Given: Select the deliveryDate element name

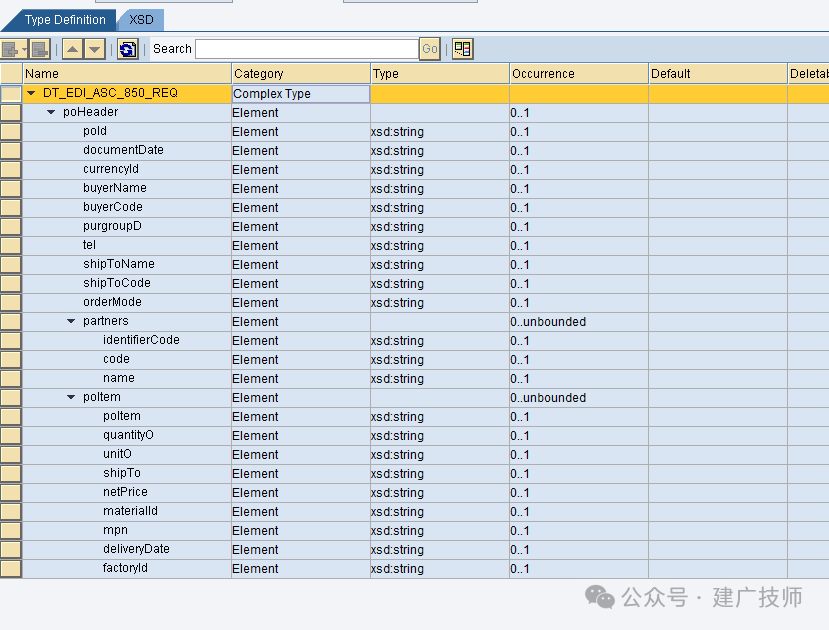Looking at the screenshot, I should (136, 549).
